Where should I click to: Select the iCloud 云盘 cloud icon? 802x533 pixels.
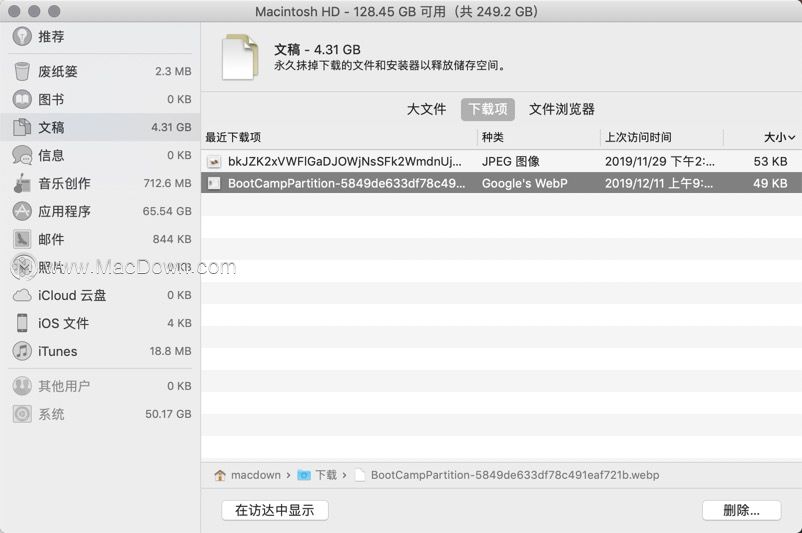(x=22, y=295)
